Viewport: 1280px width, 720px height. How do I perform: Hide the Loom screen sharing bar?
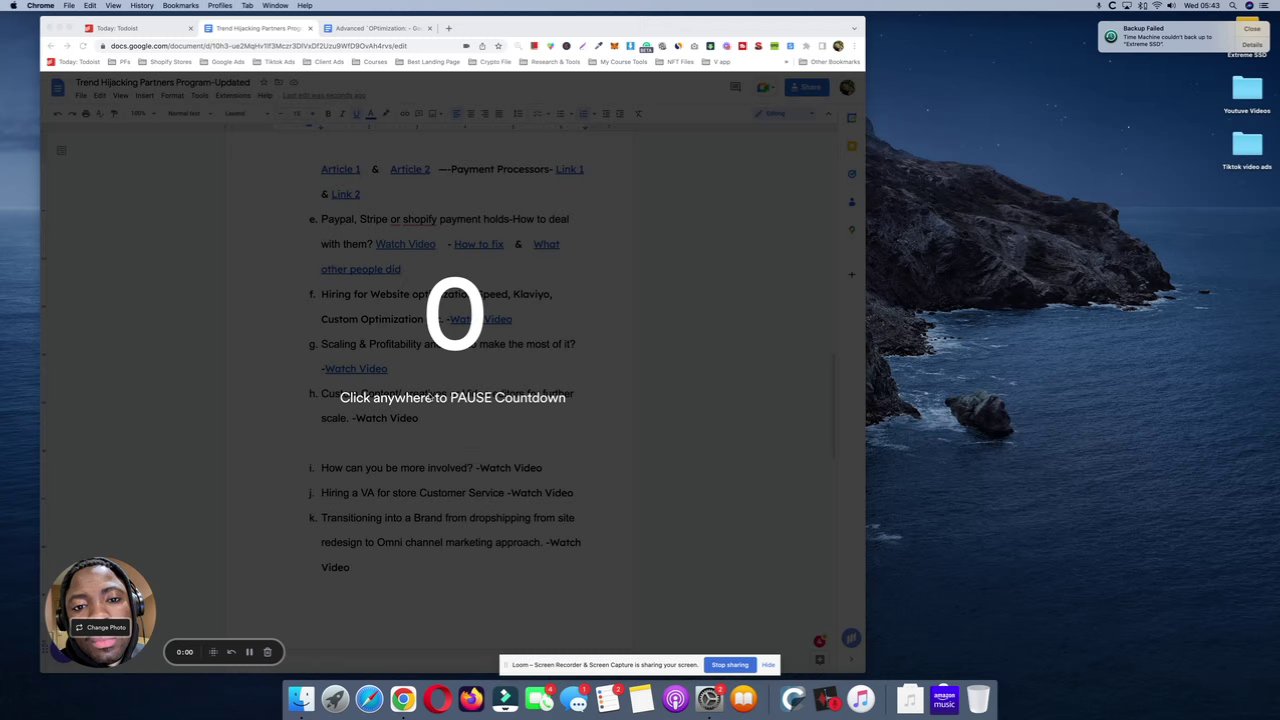click(x=768, y=665)
